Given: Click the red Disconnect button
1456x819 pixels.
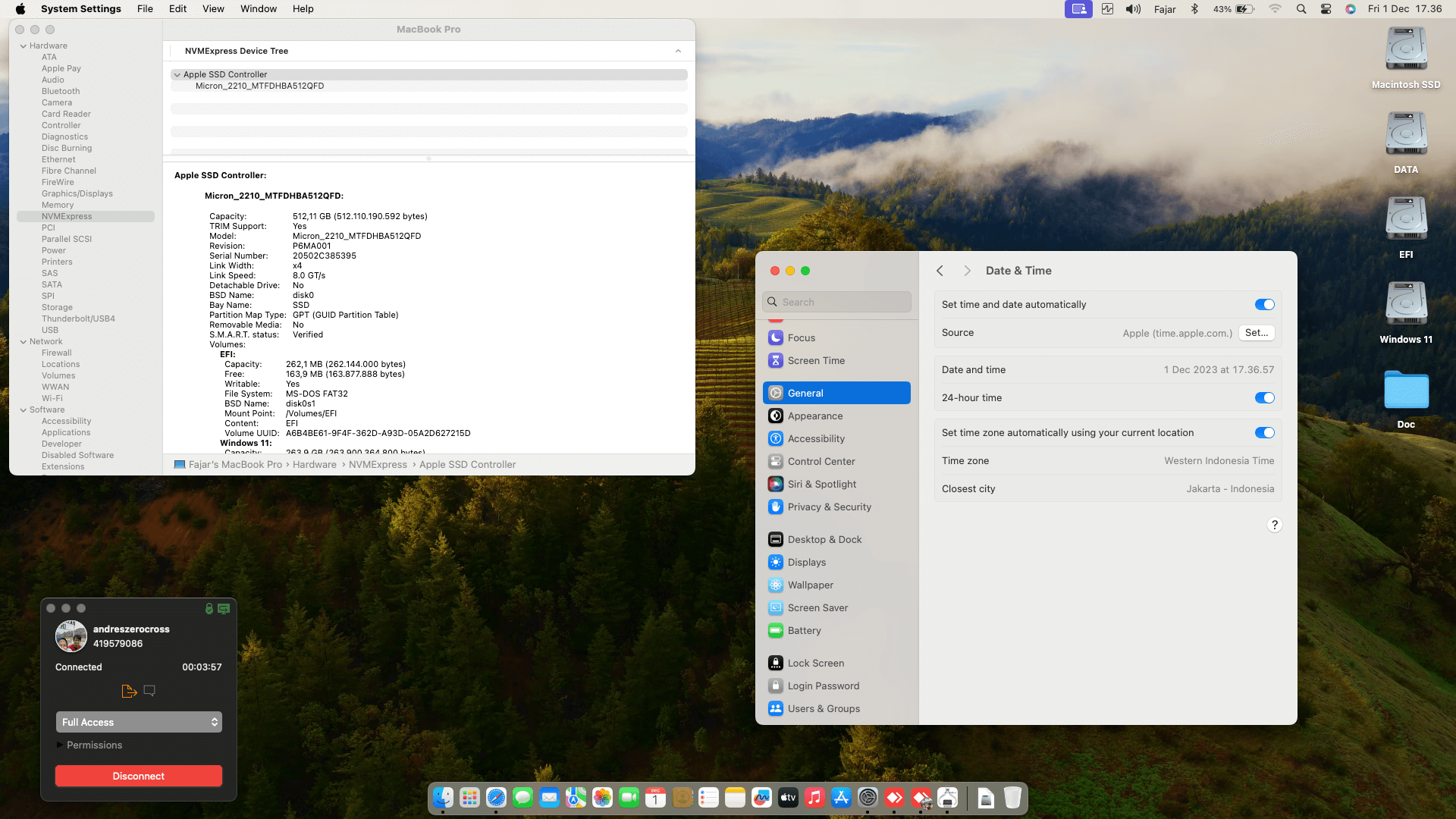Looking at the screenshot, I should click(x=139, y=776).
